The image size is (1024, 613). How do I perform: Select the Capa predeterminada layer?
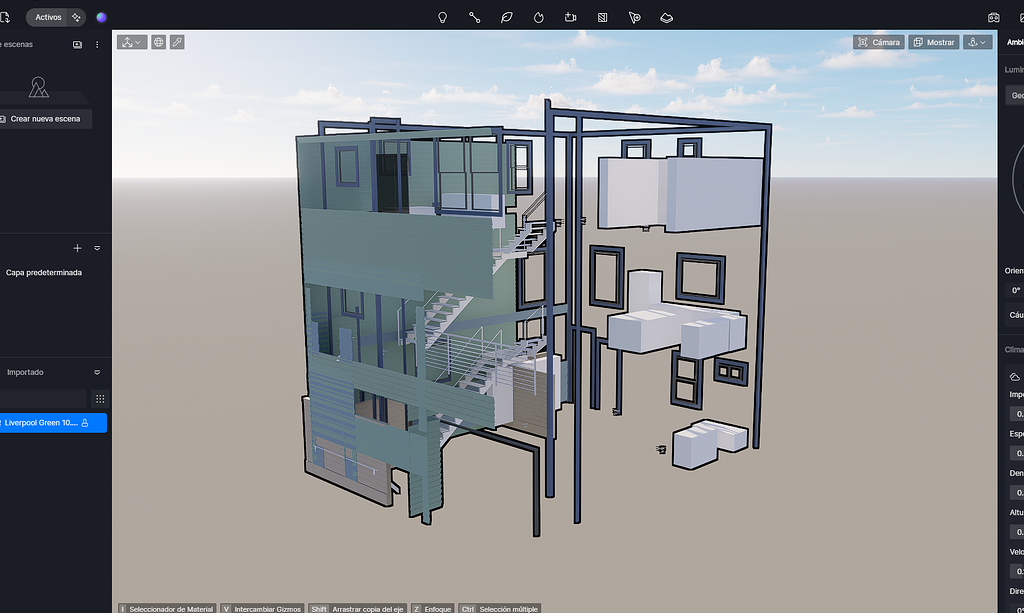[44, 273]
